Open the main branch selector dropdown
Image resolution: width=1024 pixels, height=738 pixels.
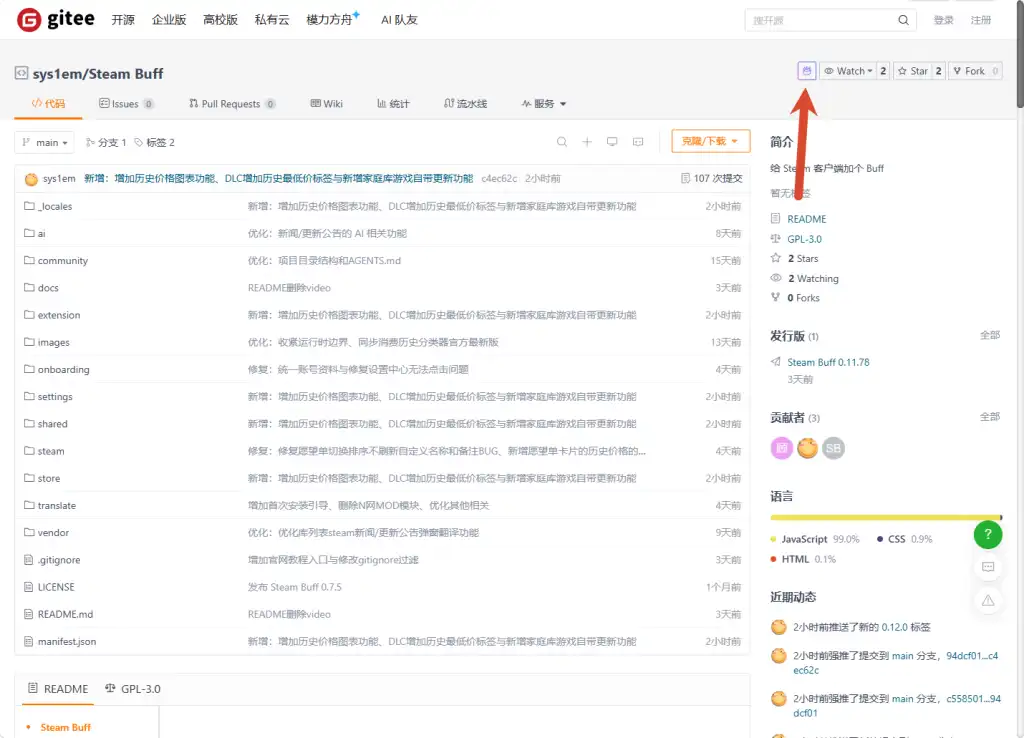point(44,142)
